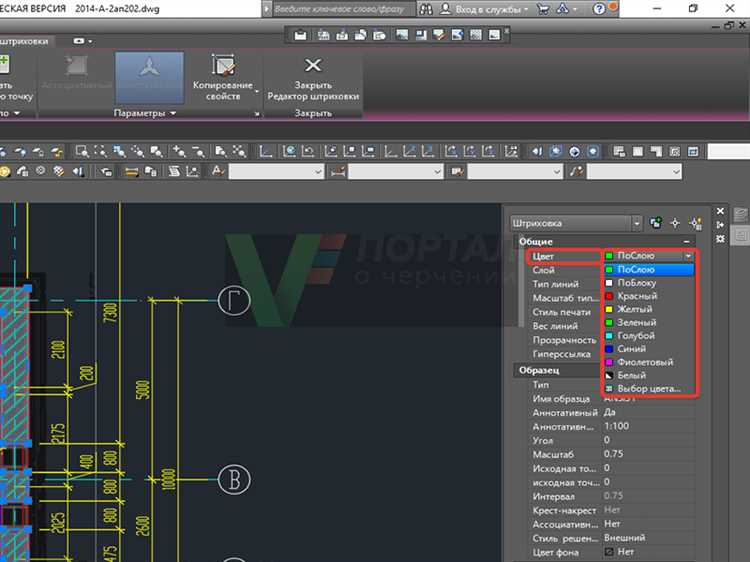Click the binoculars search icon in title bar
Viewport: 750px width, 562px height.
coord(425,9)
